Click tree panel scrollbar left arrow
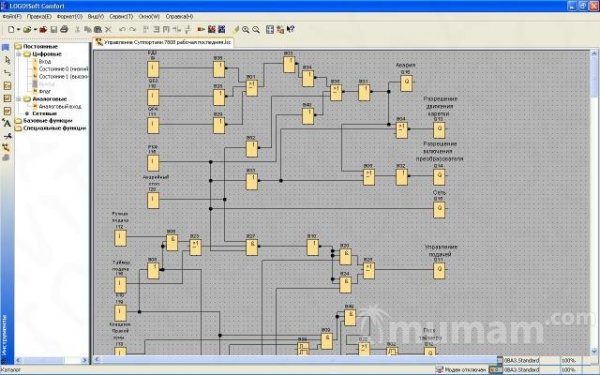The height and width of the screenshot is (375, 600). point(18,360)
